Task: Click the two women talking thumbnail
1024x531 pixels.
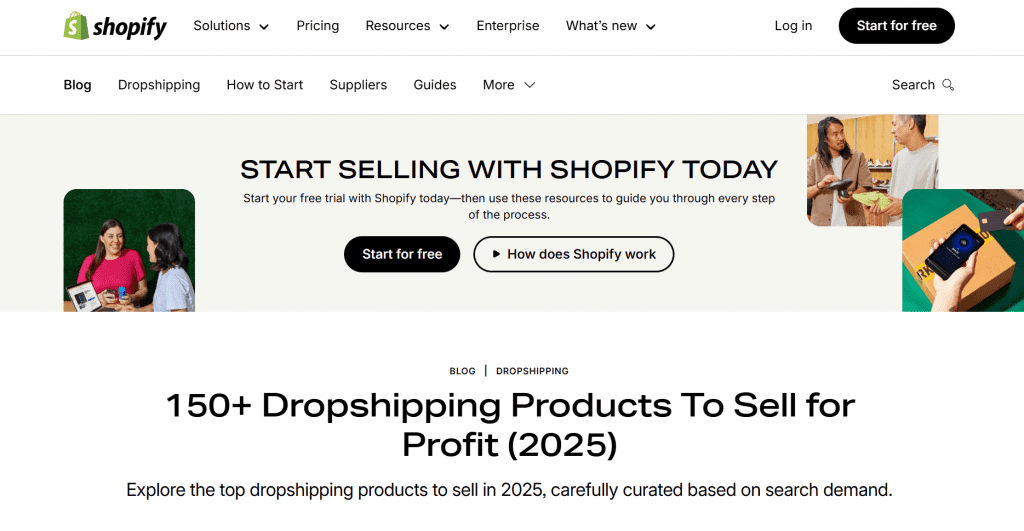Action: [129, 250]
